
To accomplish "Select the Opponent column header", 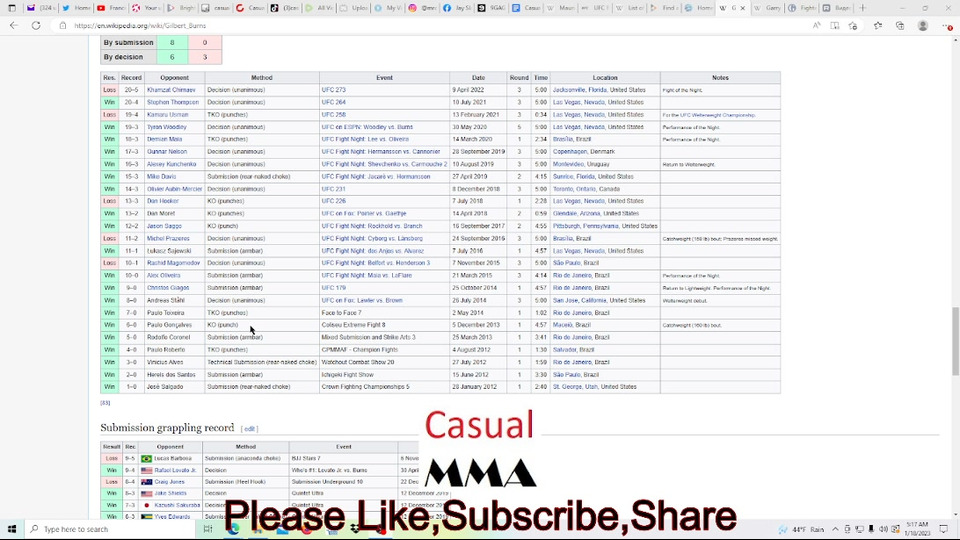I will pyautogui.click(x=174, y=78).
